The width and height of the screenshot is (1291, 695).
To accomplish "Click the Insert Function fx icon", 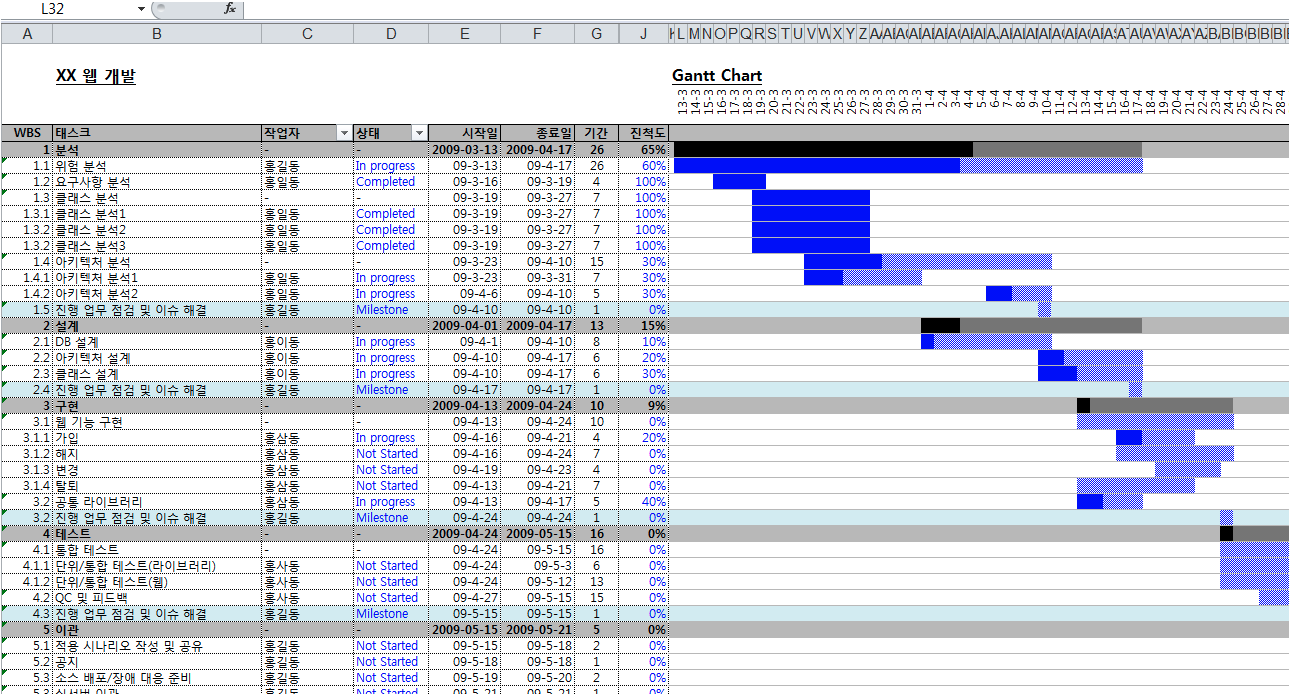I will pos(229,9).
